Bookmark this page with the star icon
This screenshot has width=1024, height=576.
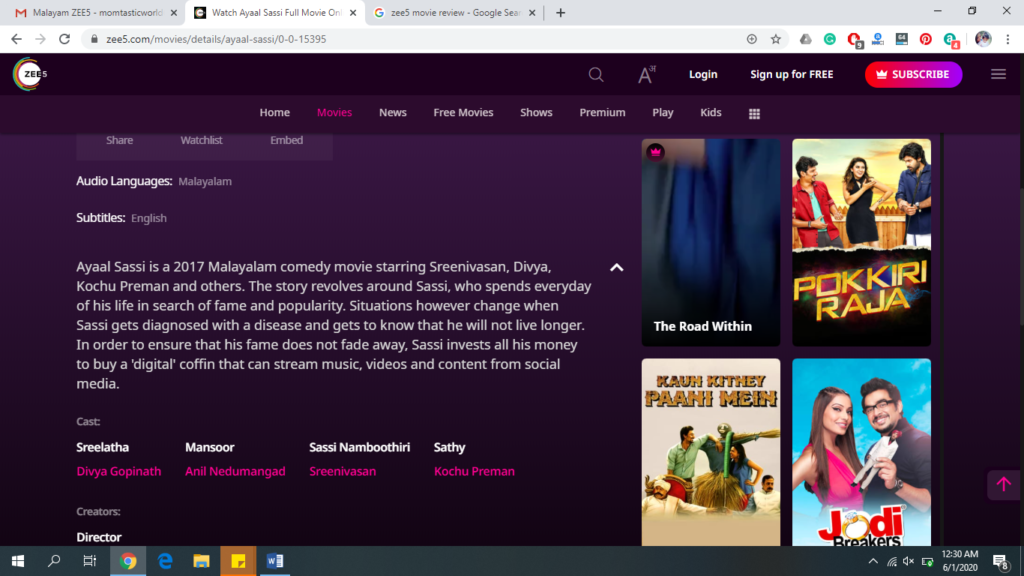click(x=775, y=39)
